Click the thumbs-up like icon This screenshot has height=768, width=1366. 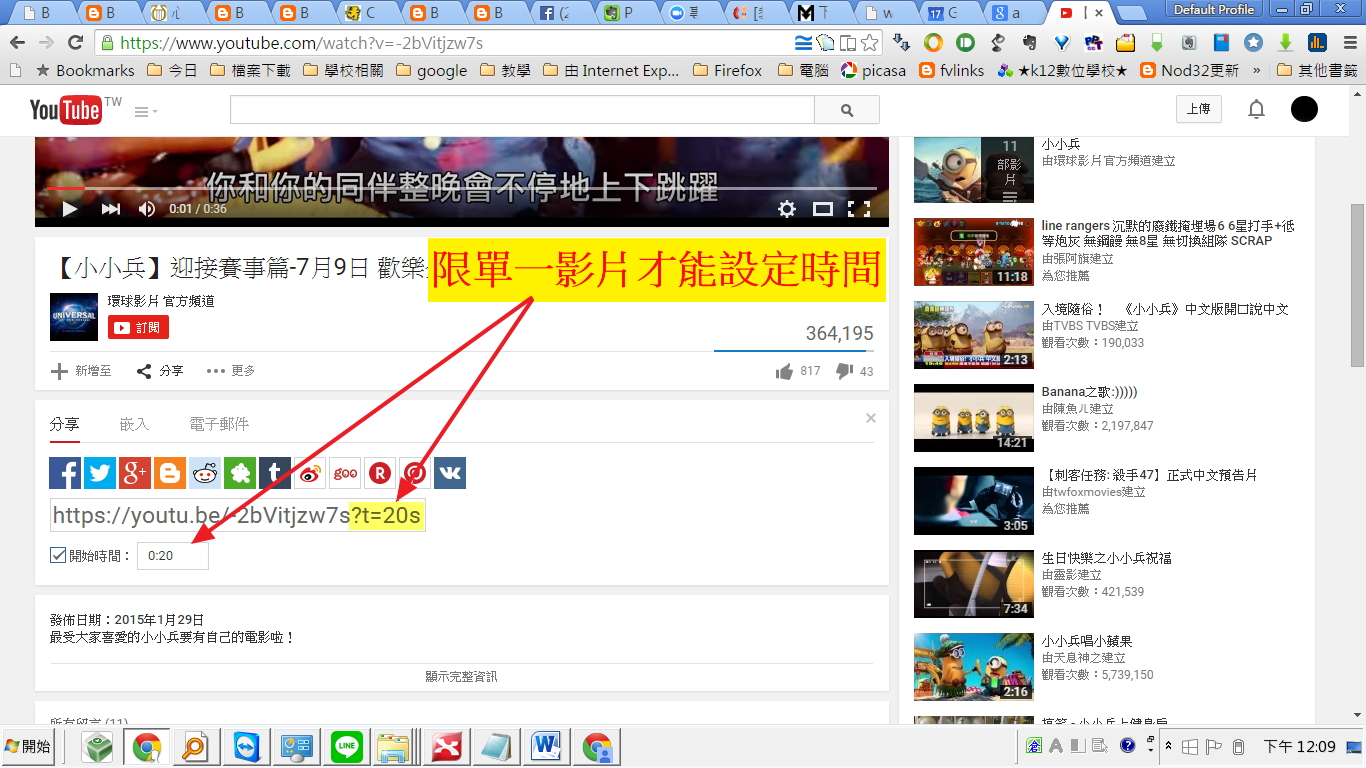pyautogui.click(x=785, y=371)
